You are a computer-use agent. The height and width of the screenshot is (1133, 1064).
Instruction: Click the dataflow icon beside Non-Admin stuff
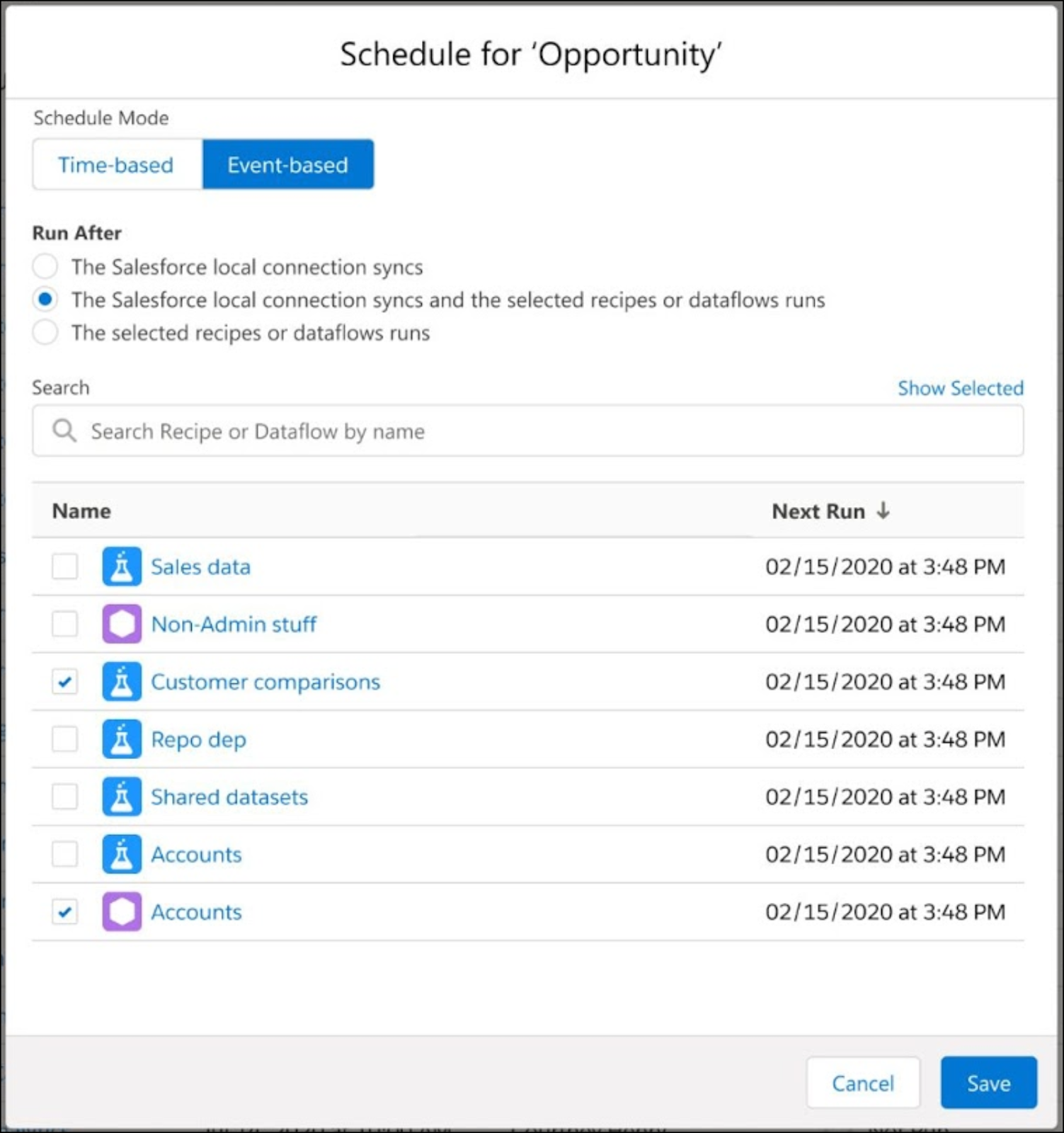click(x=121, y=624)
